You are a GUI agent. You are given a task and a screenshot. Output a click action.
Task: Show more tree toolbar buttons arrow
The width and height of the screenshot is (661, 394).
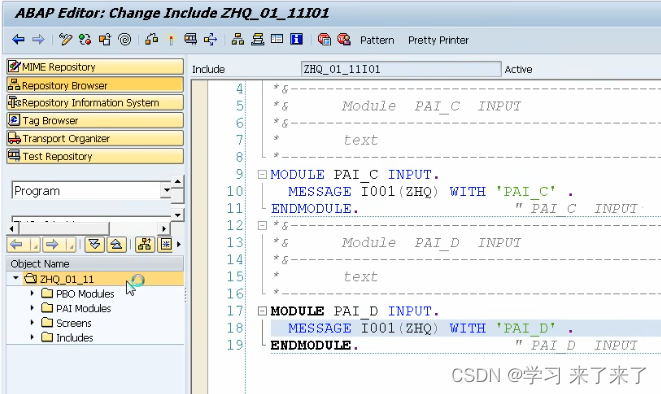pyautogui.click(x=179, y=244)
